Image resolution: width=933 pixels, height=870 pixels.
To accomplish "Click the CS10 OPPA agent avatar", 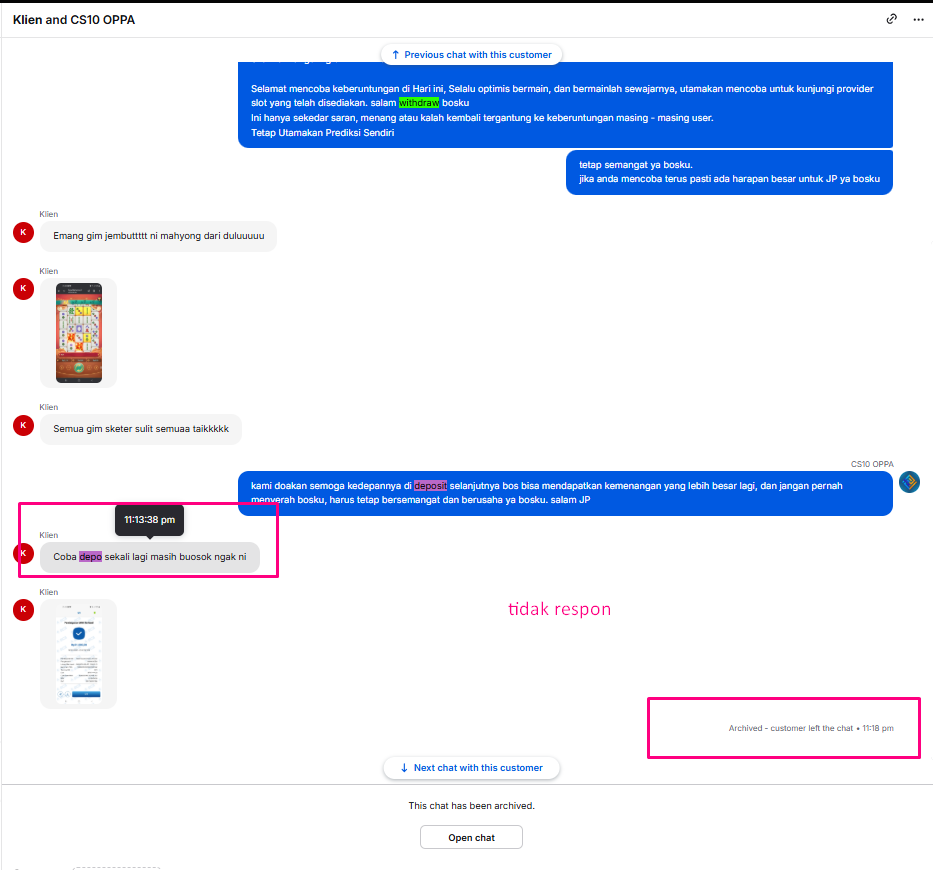I will [909, 482].
